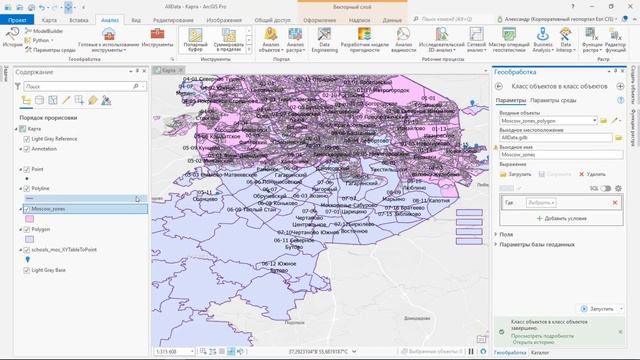The image size is (640, 360).
Task: Open Data Interop menu
Action: [x=566, y=40]
